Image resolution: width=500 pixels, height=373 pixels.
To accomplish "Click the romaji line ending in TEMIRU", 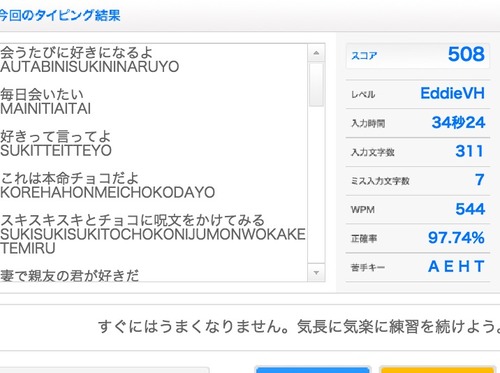I will pos(153,241).
